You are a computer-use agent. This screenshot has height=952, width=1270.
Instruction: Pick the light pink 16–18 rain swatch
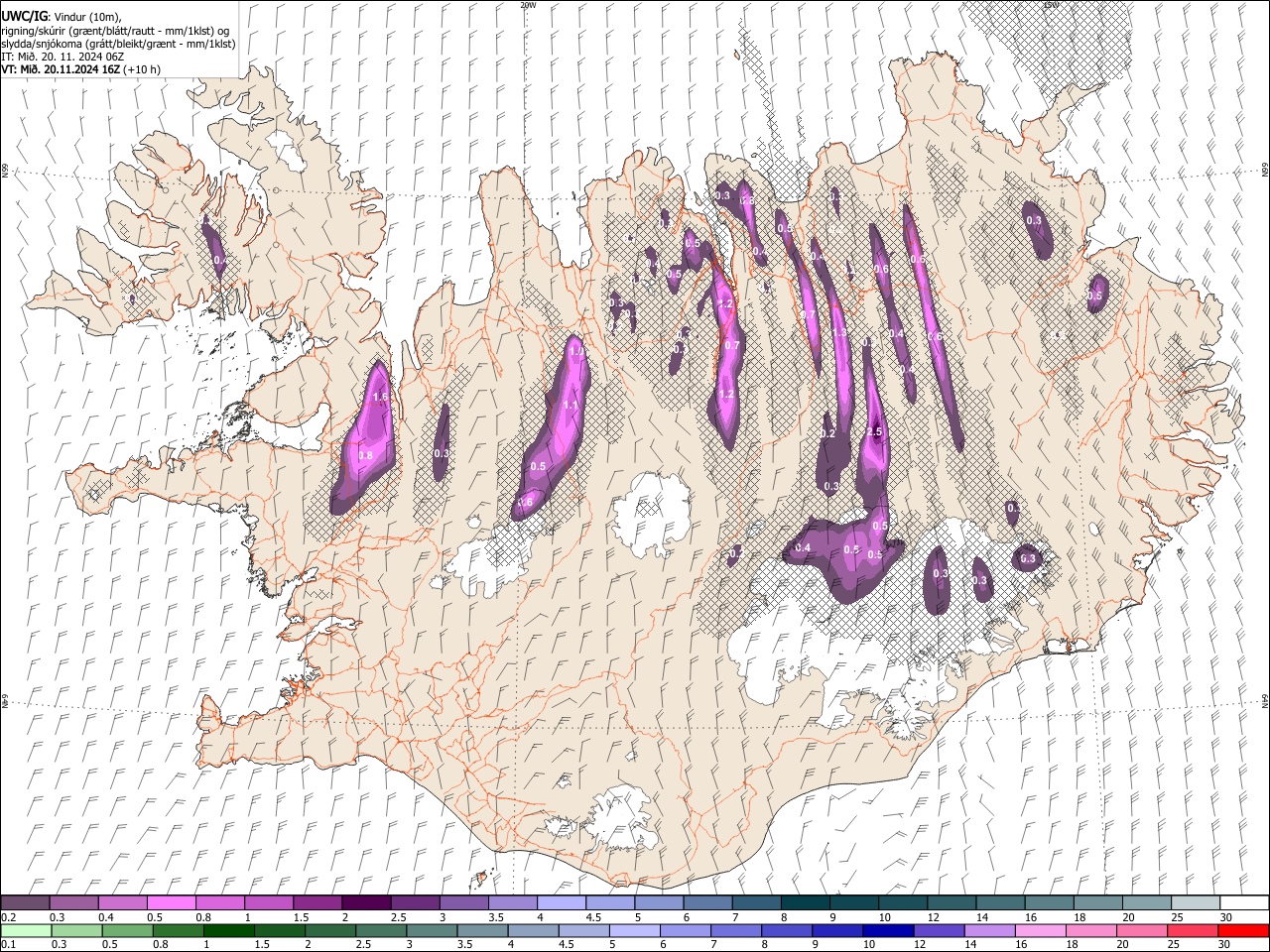[x=1040, y=930]
